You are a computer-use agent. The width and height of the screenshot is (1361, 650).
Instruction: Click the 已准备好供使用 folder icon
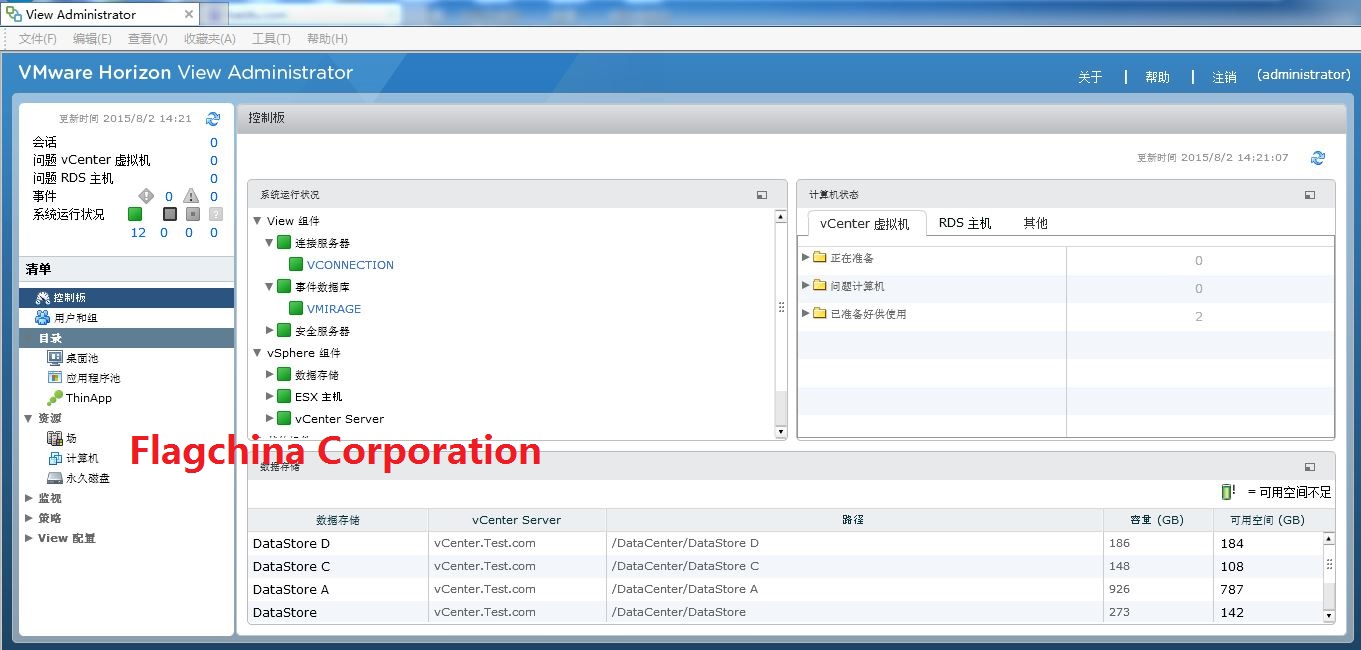coord(820,313)
